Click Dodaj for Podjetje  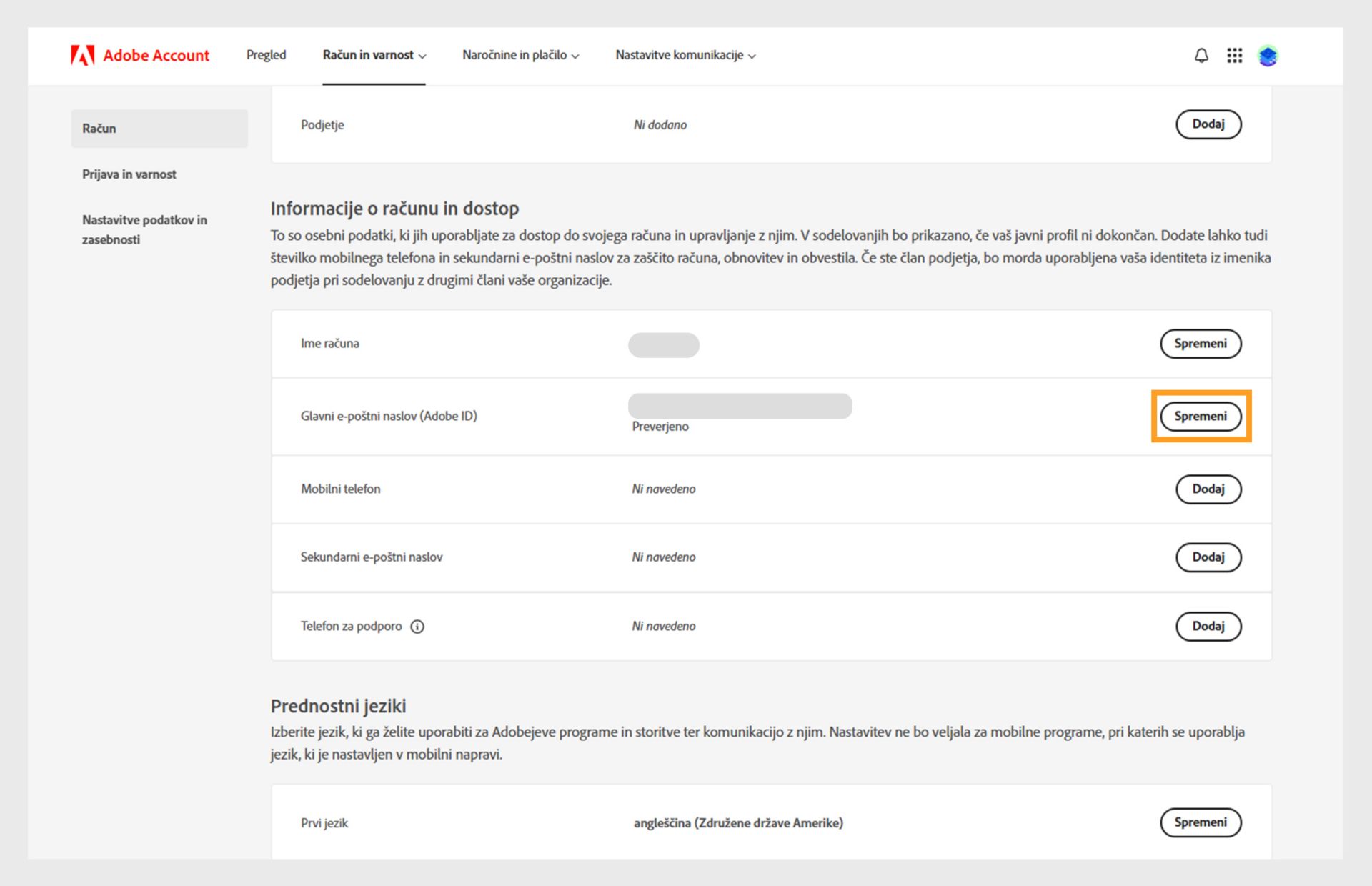coord(1208,124)
